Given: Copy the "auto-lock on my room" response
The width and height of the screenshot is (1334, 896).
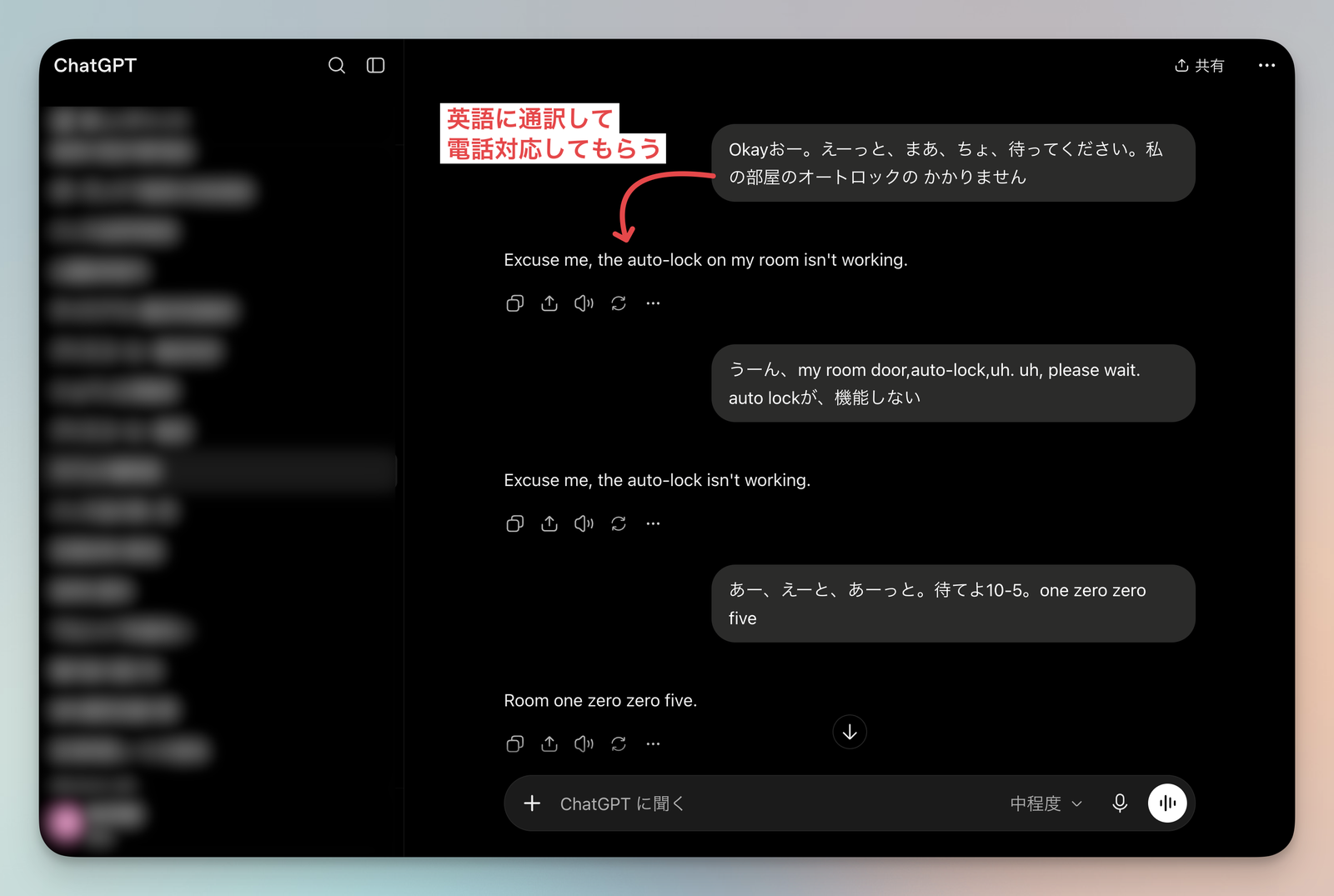Looking at the screenshot, I should [515, 303].
